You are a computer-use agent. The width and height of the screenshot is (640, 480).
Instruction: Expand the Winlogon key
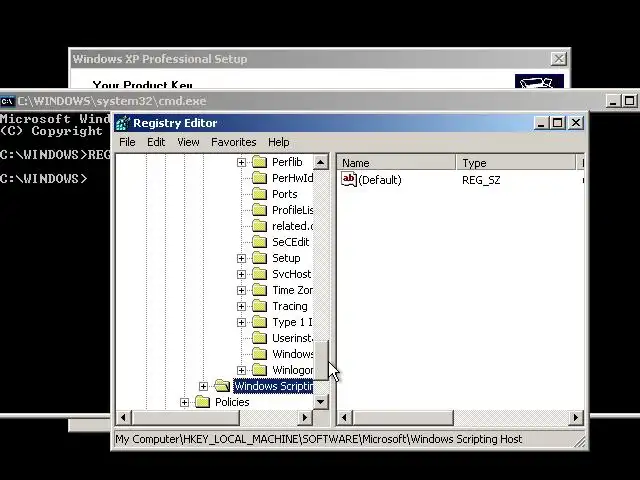coord(241,370)
